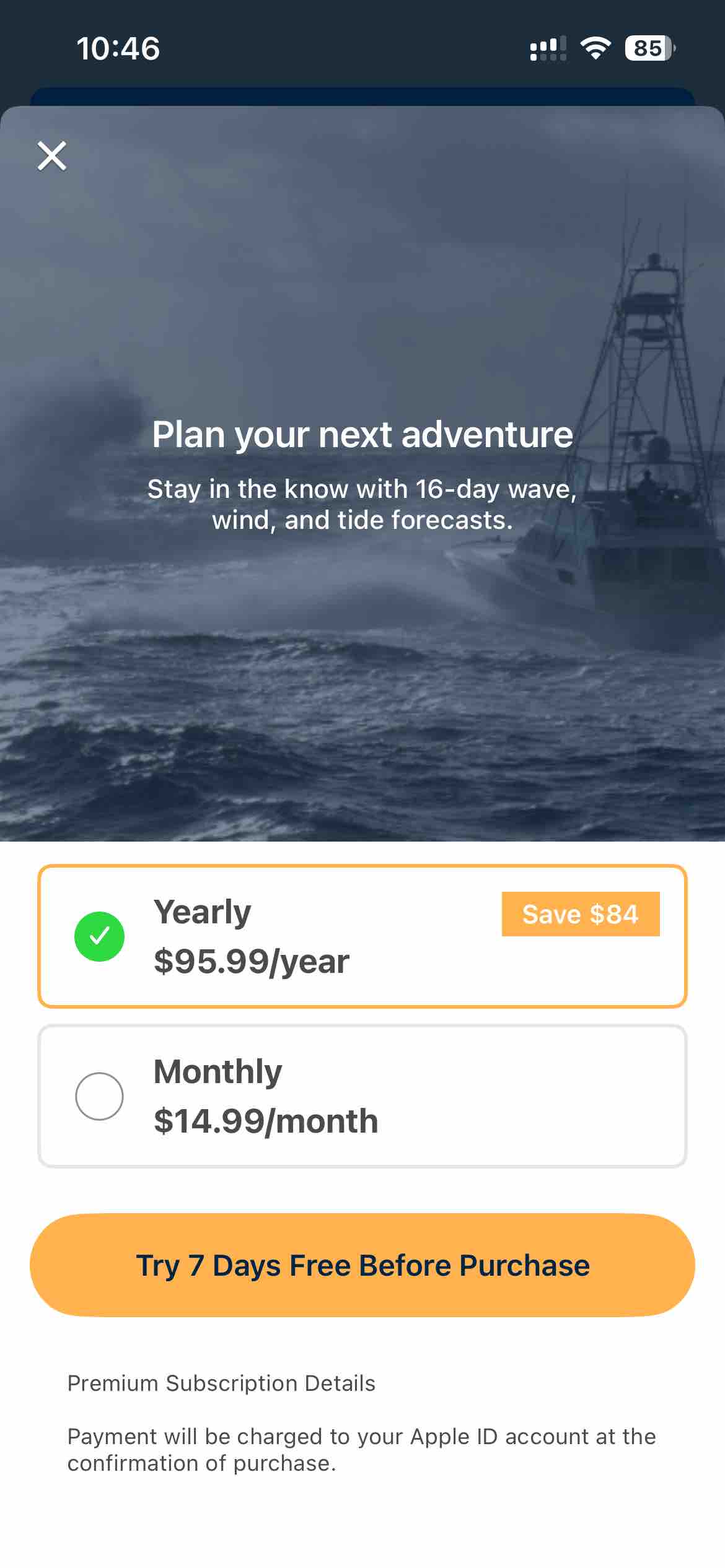725x1568 pixels.
Task: Click the green checkmark on Yearly plan
Action: [x=99, y=936]
